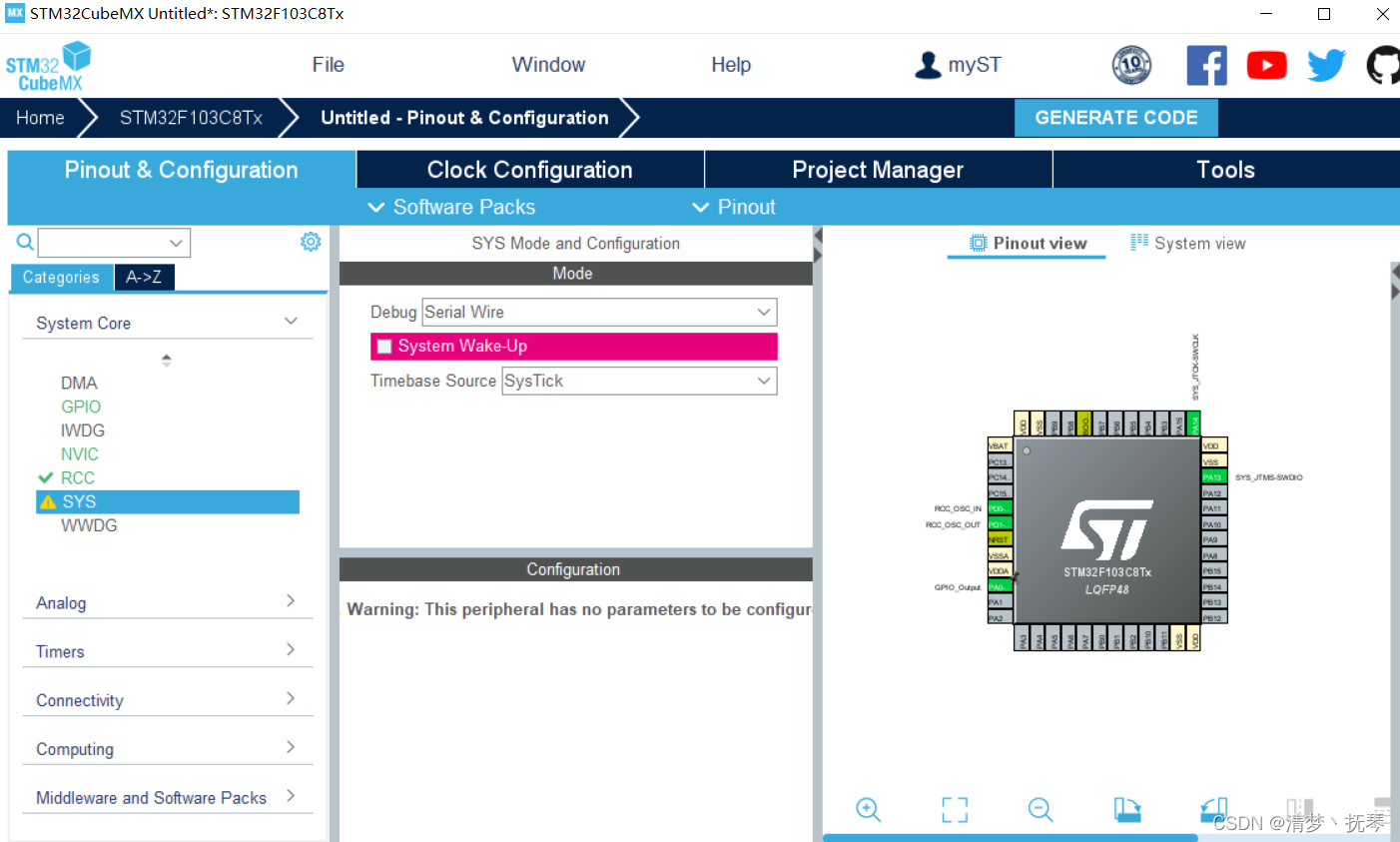The width and height of the screenshot is (1400, 842).
Task: Open the Debug mode dropdown
Action: 599,312
